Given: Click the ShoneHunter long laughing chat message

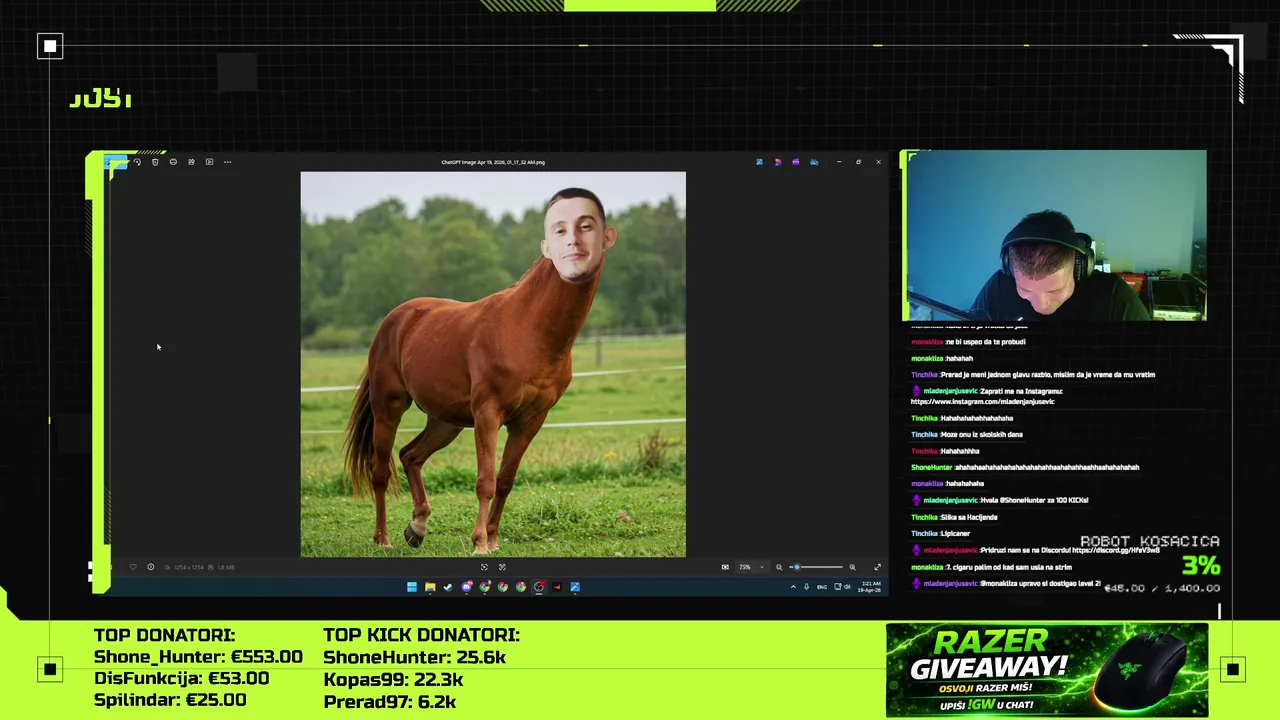Looking at the screenshot, I should click(1025, 467).
